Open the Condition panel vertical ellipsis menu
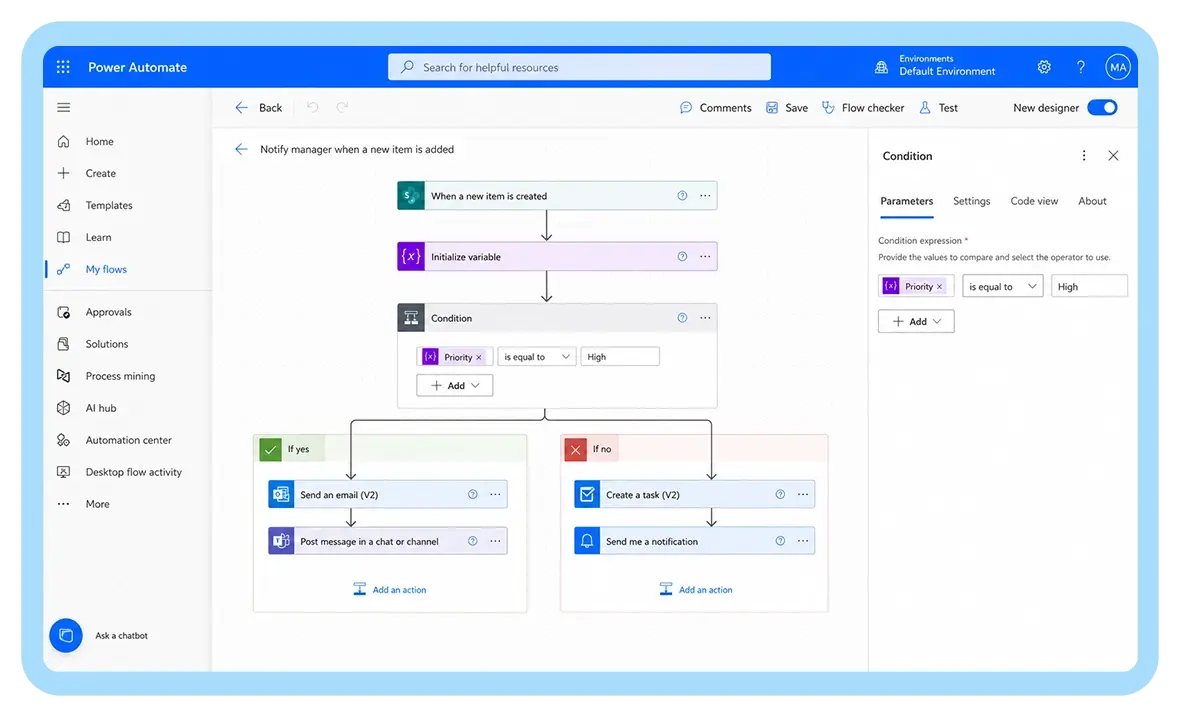Viewport: 1181px width, 722px height. click(x=1084, y=156)
